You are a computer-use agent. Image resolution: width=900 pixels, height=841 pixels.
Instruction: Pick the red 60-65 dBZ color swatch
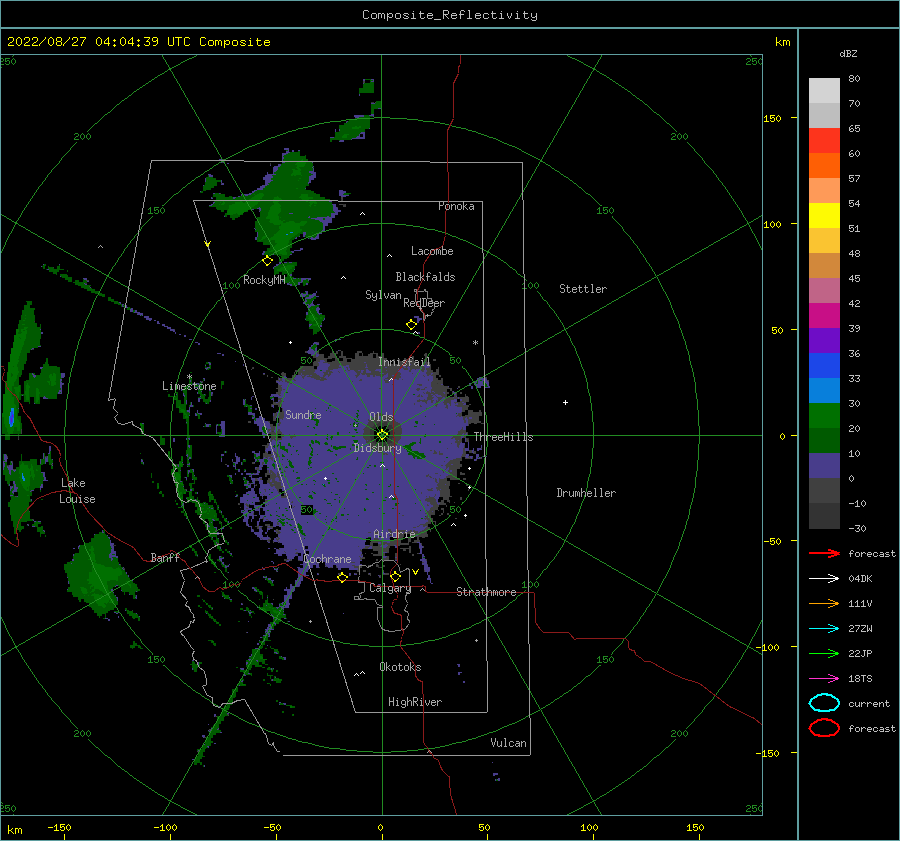pyautogui.click(x=824, y=141)
